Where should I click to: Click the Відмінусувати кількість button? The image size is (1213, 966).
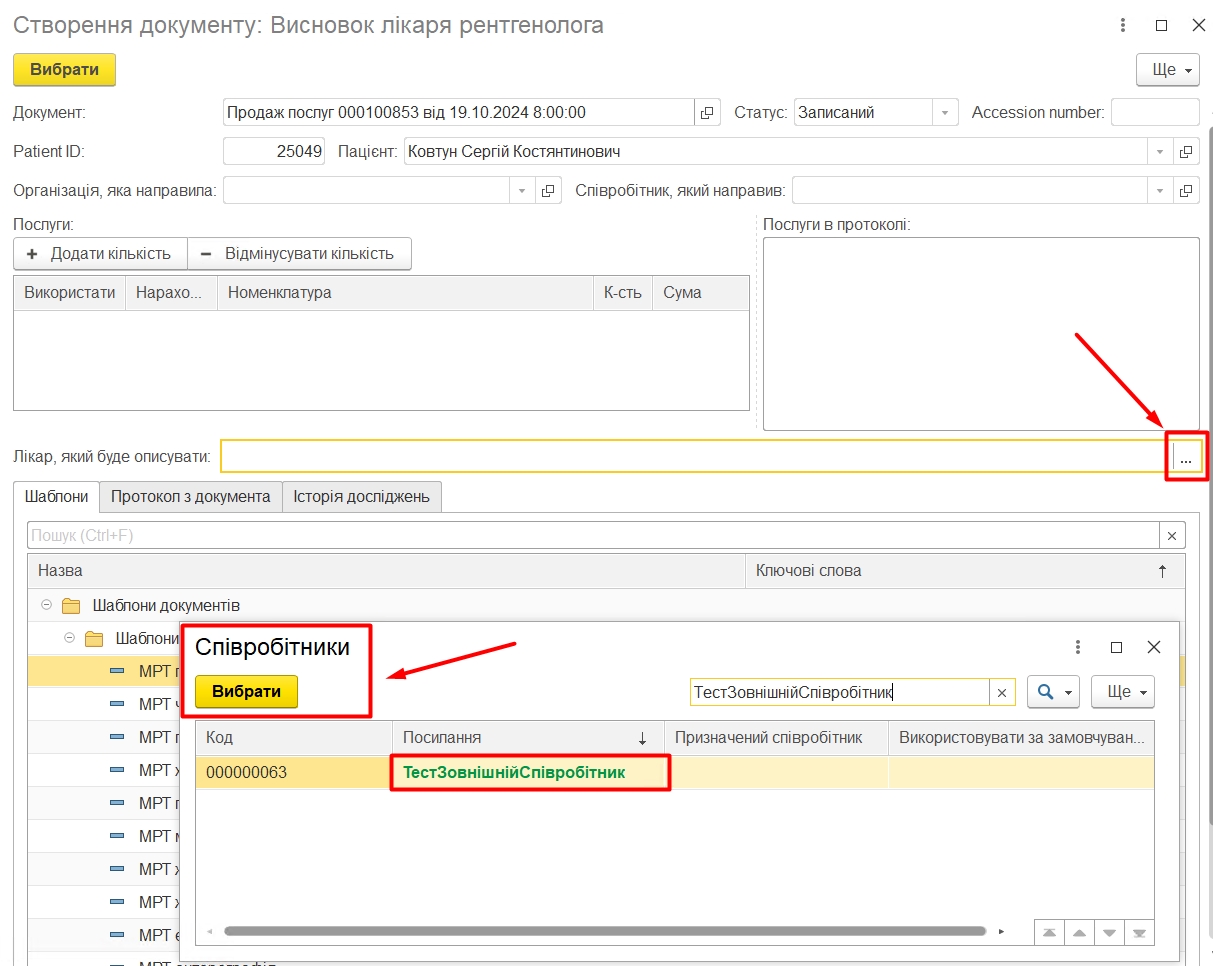coord(299,254)
